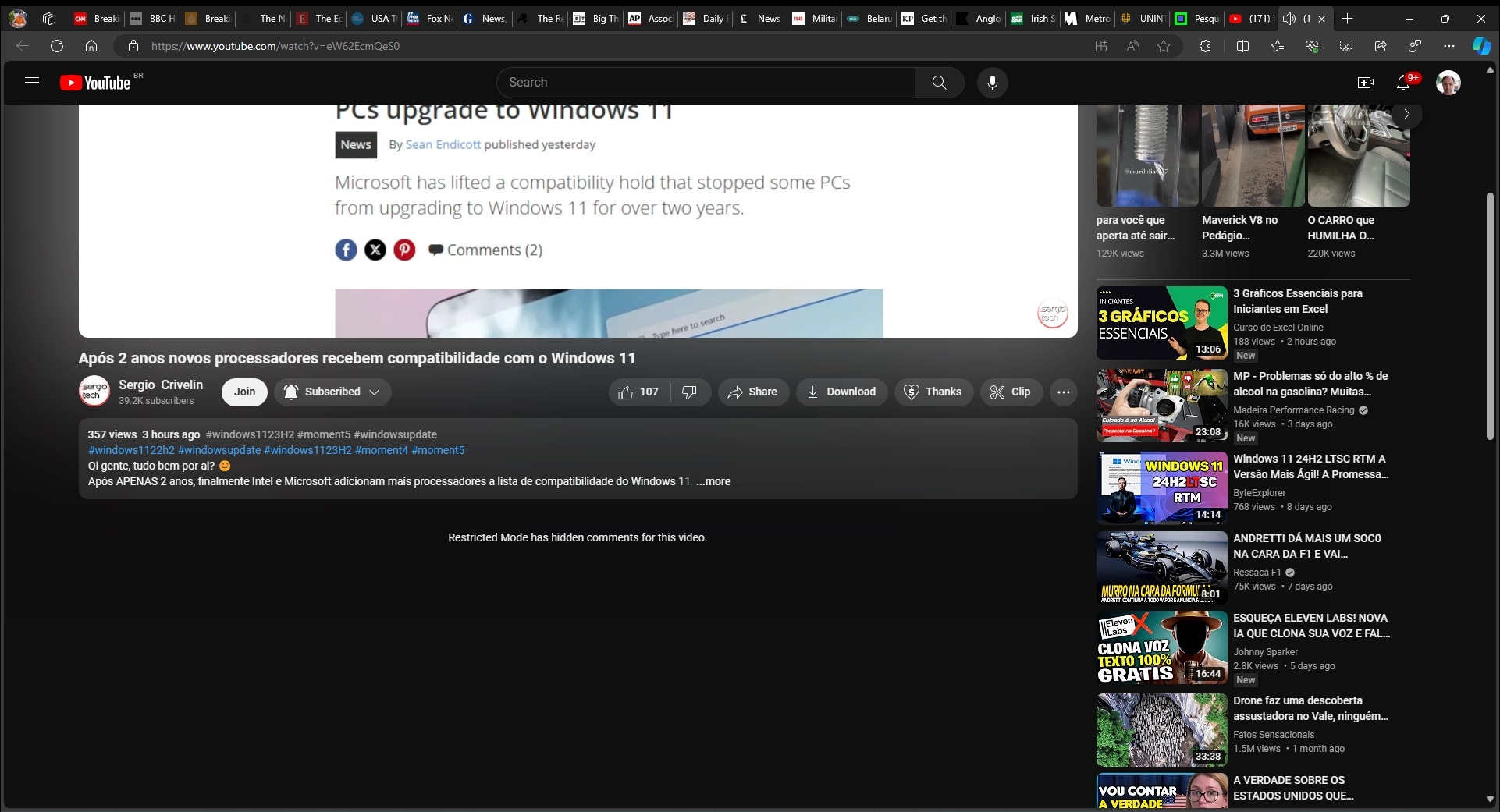This screenshot has height=812, width=1500.
Task: Open 3 Gráficos Essenciais Excel video thumbnail
Action: click(x=1161, y=323)
